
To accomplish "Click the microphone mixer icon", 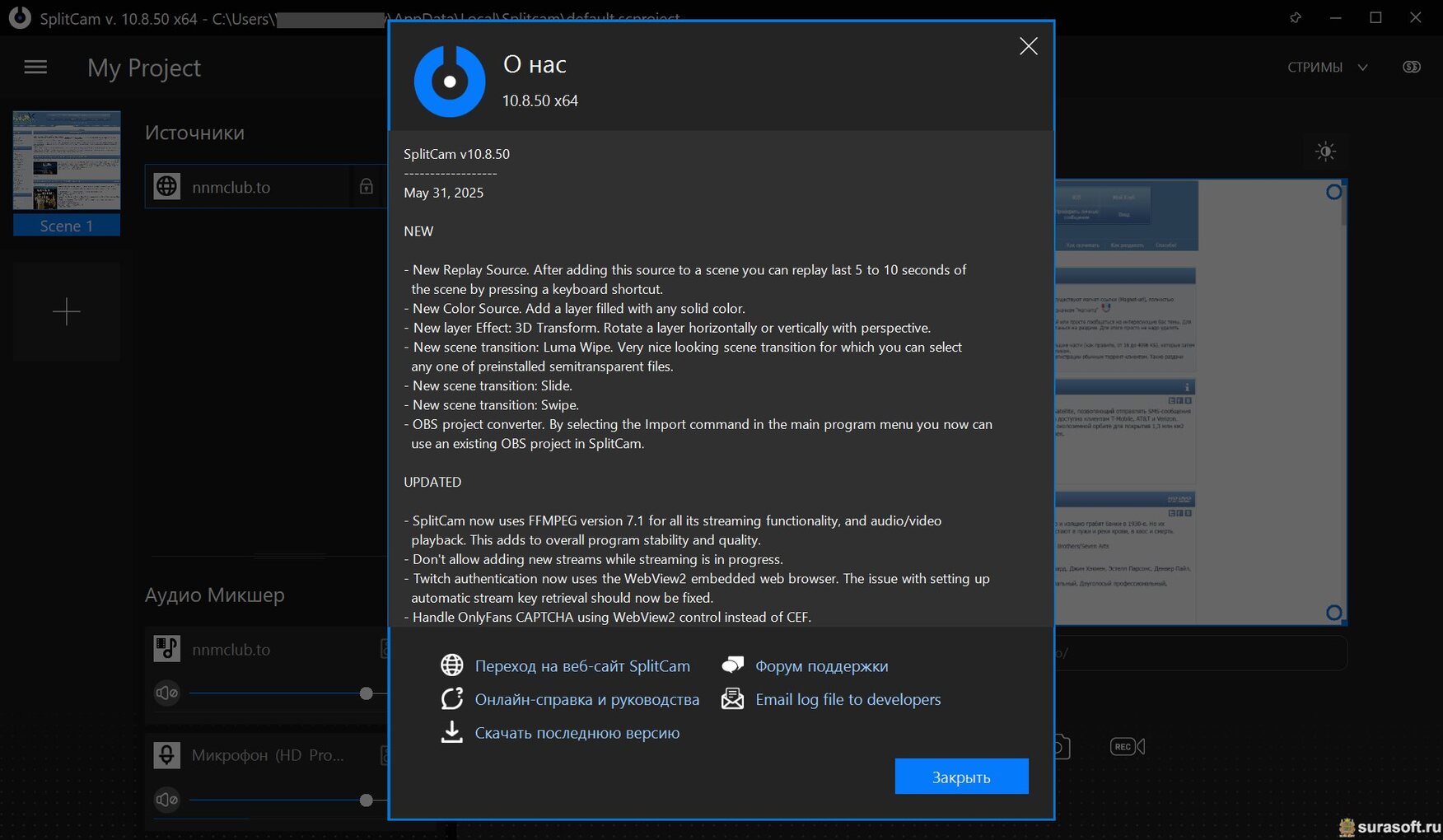I will coord(167,755).
